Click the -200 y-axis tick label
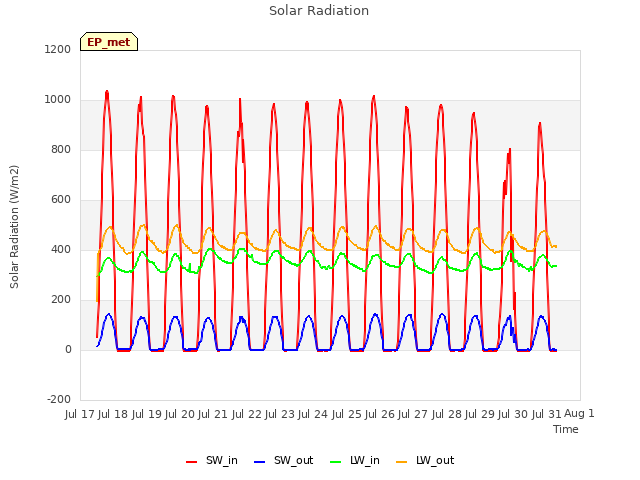This screenshot has height=480, width=640. 59,399
